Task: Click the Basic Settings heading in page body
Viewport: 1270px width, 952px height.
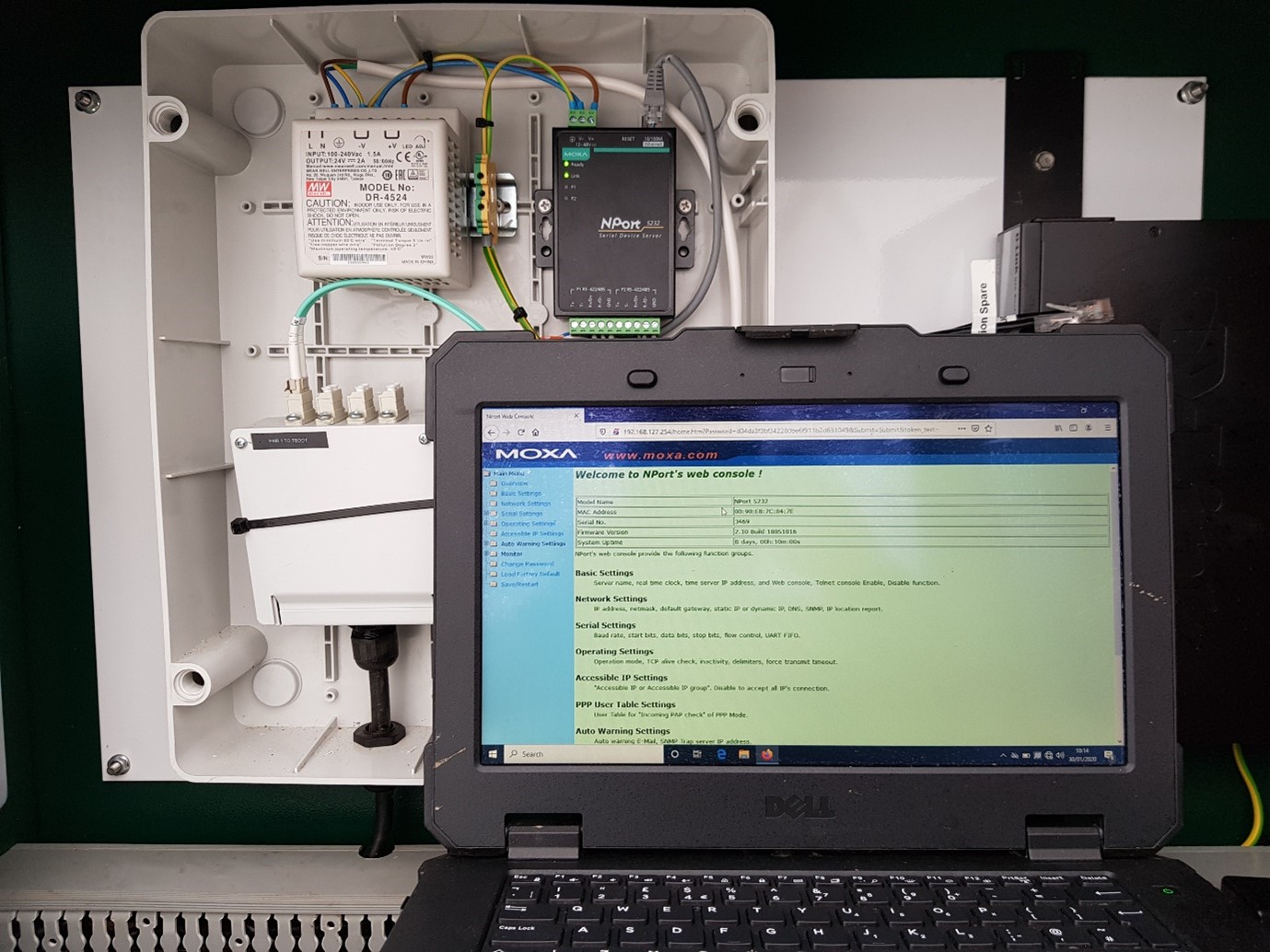Action: [604, 573]
